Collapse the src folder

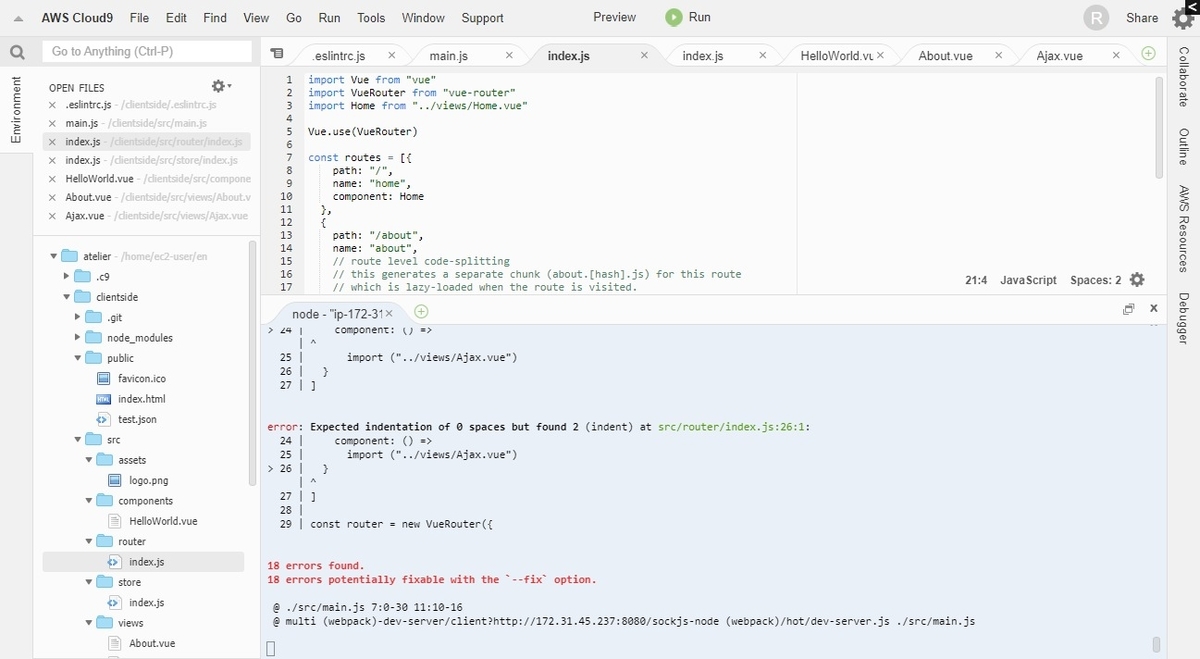pyautogui.click(x=78, y=440)
